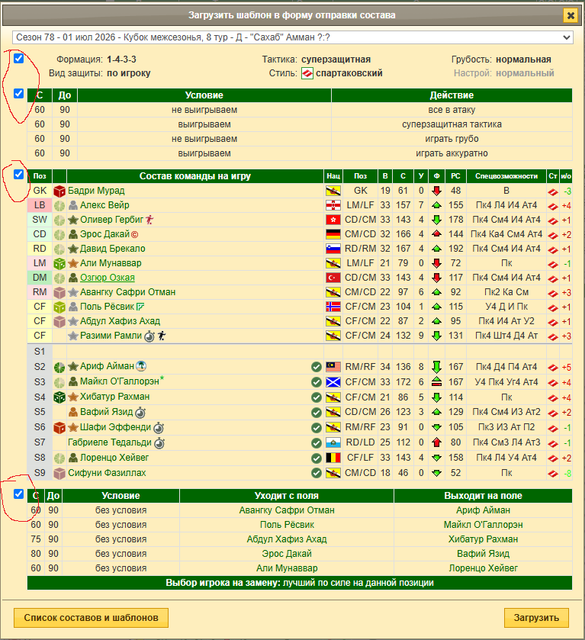Click Лоренцо Хейвег in substitutions table
Screen dimensions: 585x640
pos(483,568)
